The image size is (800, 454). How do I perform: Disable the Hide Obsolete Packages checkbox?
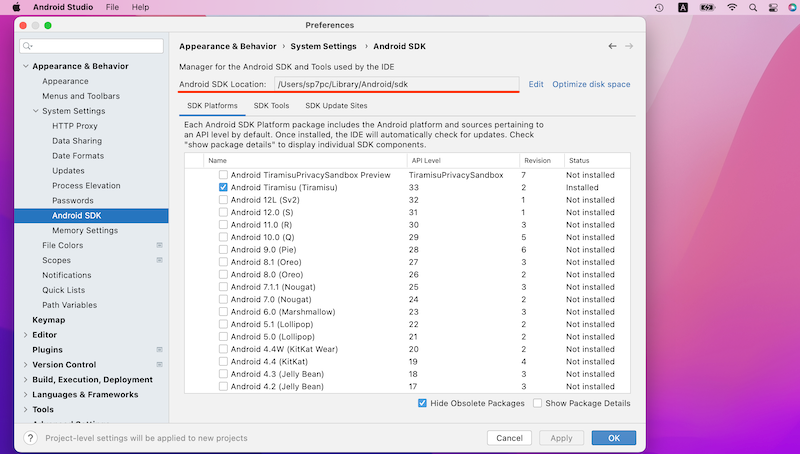point(423,403)
